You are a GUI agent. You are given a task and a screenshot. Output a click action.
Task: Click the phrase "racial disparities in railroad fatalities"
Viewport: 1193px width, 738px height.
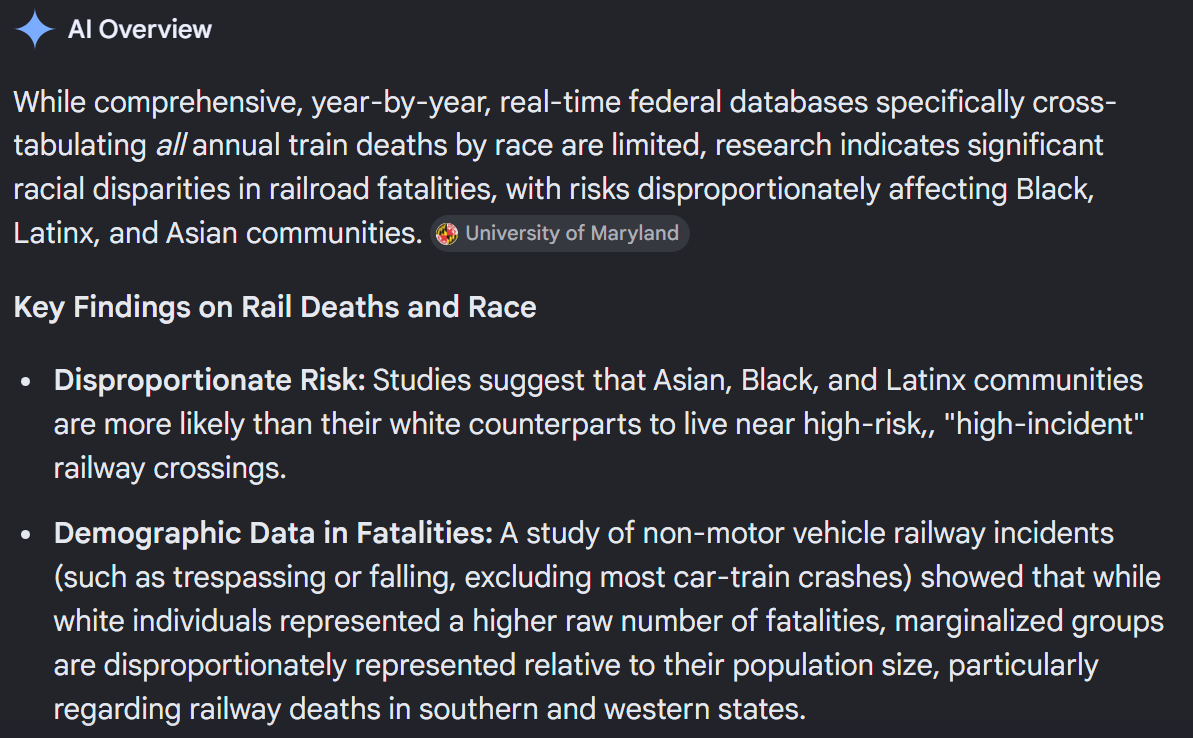253,189
